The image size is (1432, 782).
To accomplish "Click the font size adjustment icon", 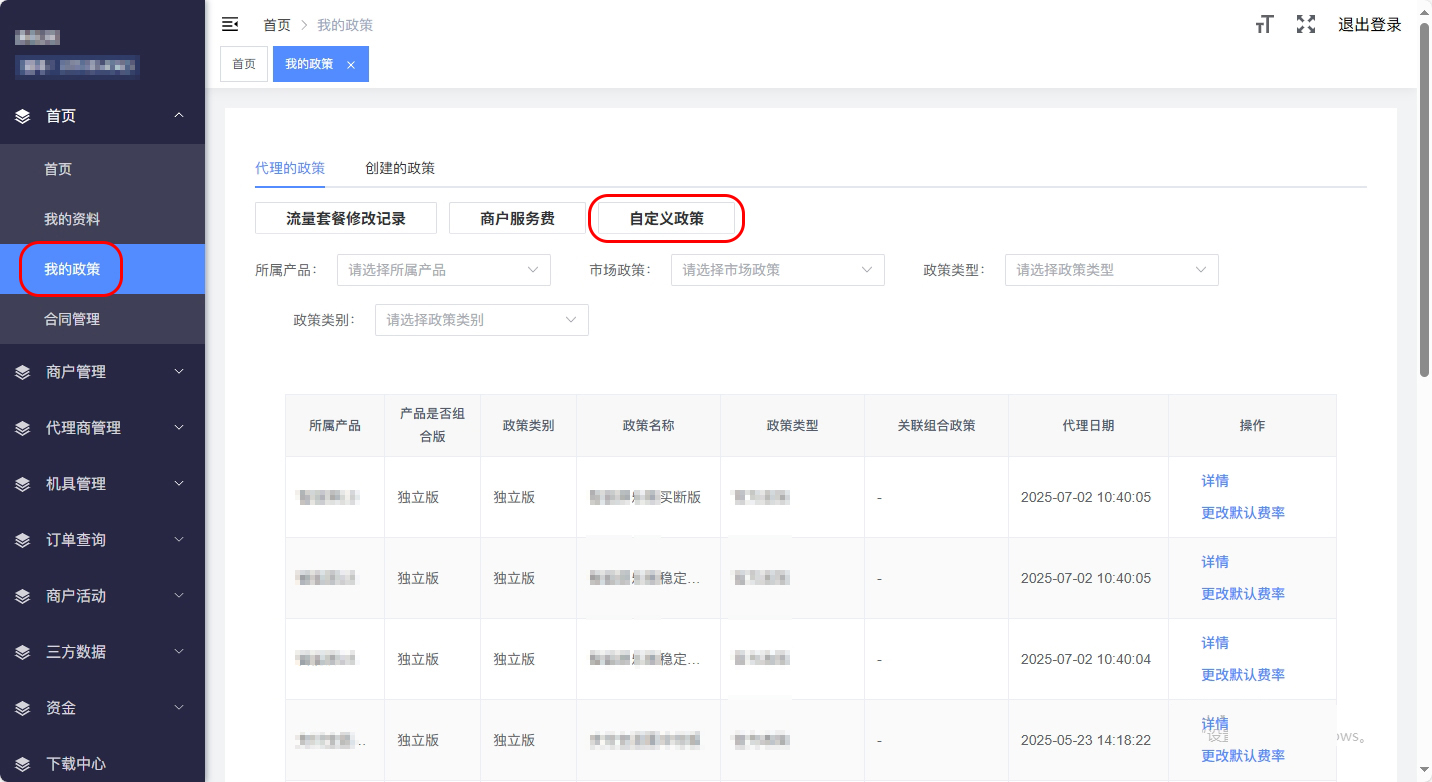I will tap(1264, 25).
